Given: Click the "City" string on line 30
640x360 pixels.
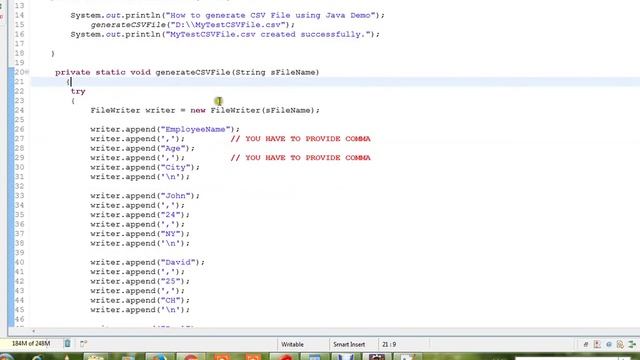Looking at the screenshot, I should 176,167.
